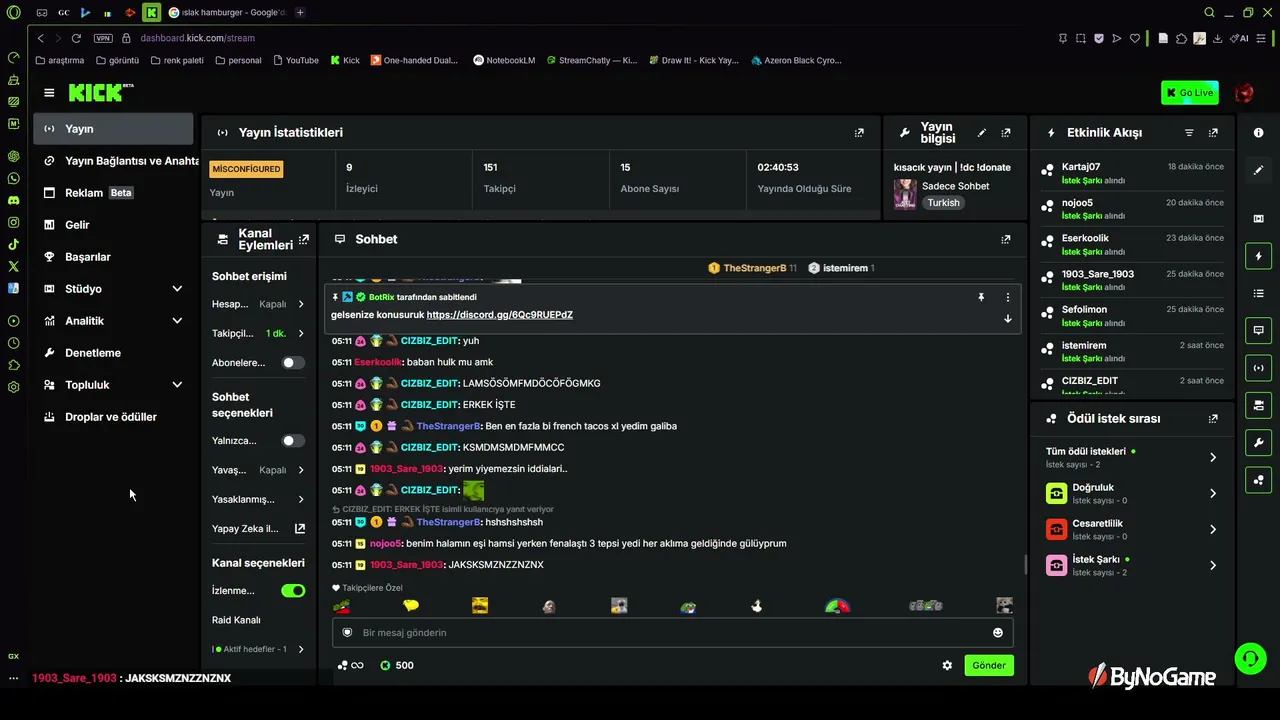Select Yayın in the sidebar

click(x=113, y=129)
